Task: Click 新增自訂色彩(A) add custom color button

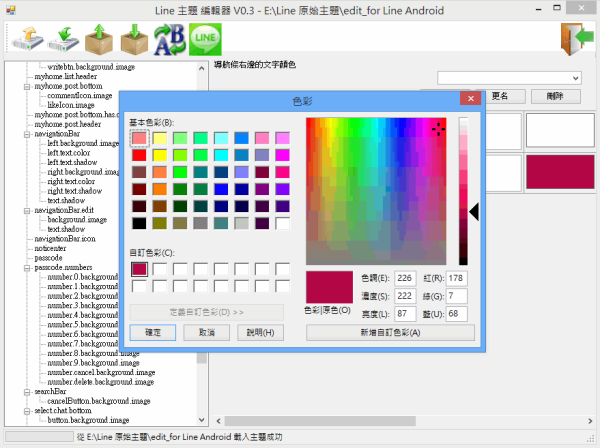Action: pyautogui.click(x=390, y=332)
